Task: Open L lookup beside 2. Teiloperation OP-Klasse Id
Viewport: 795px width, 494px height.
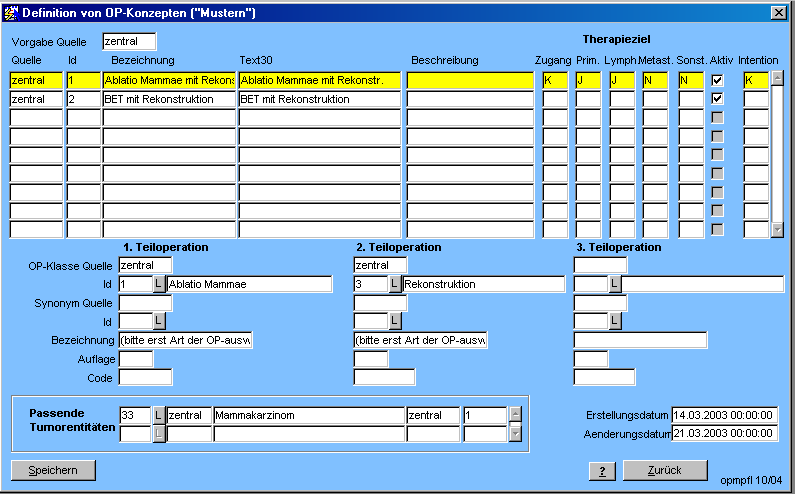Action: tap(395, 285)
